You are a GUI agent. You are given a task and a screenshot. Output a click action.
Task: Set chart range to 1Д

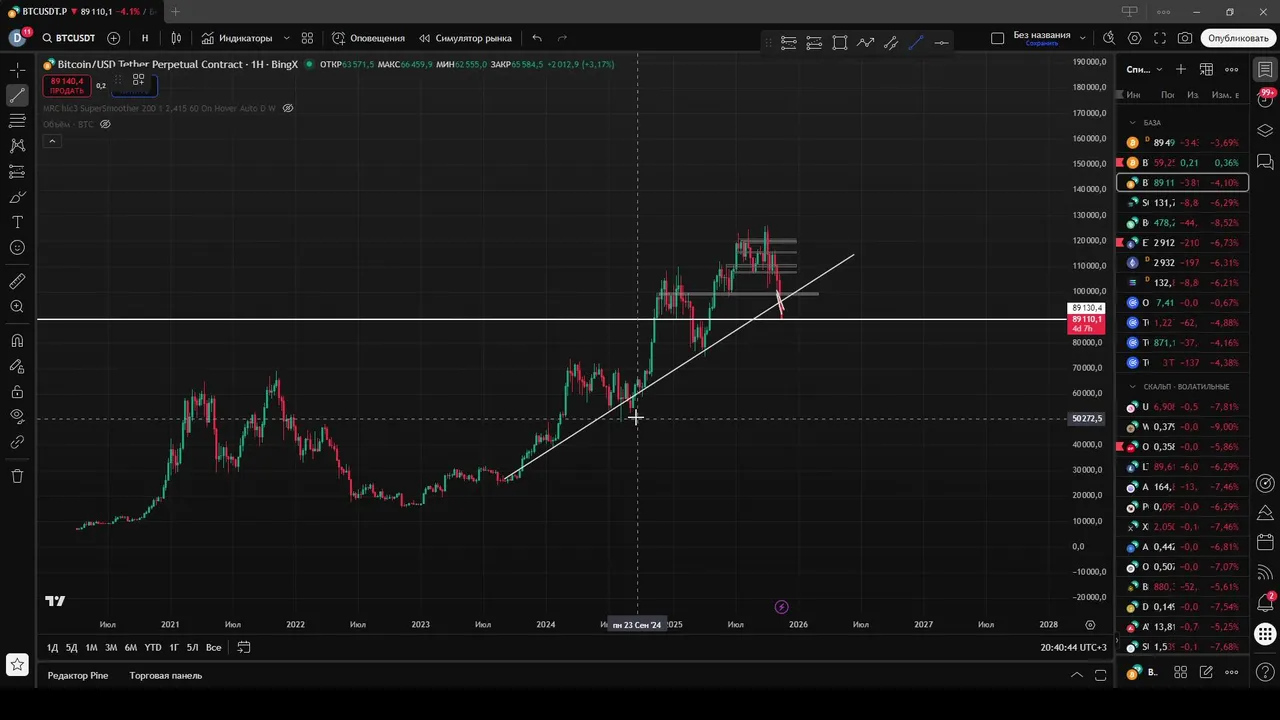52,648
